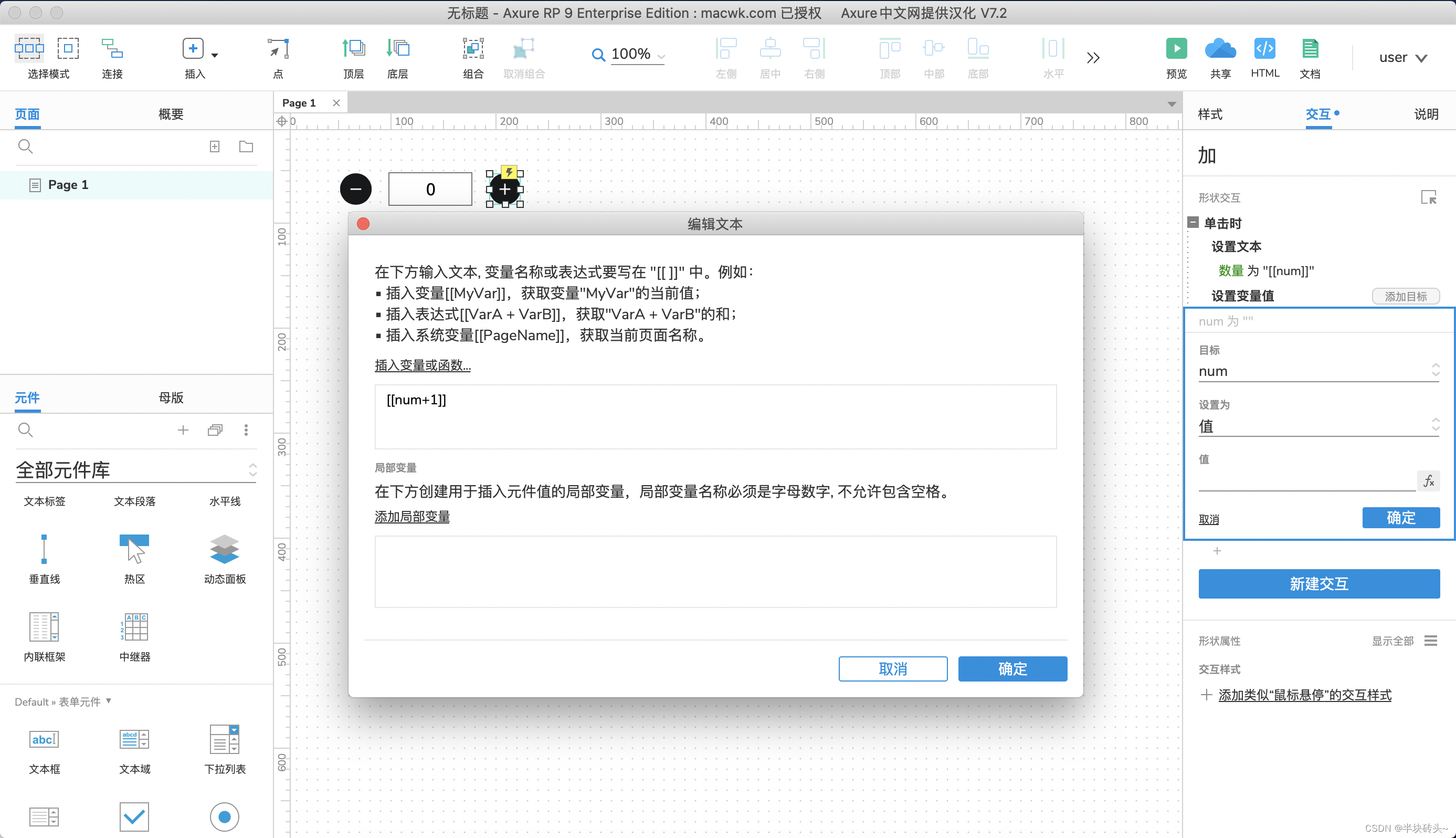
Task: Click the Share (共享) cloud icon
Action: (1220, 49)
